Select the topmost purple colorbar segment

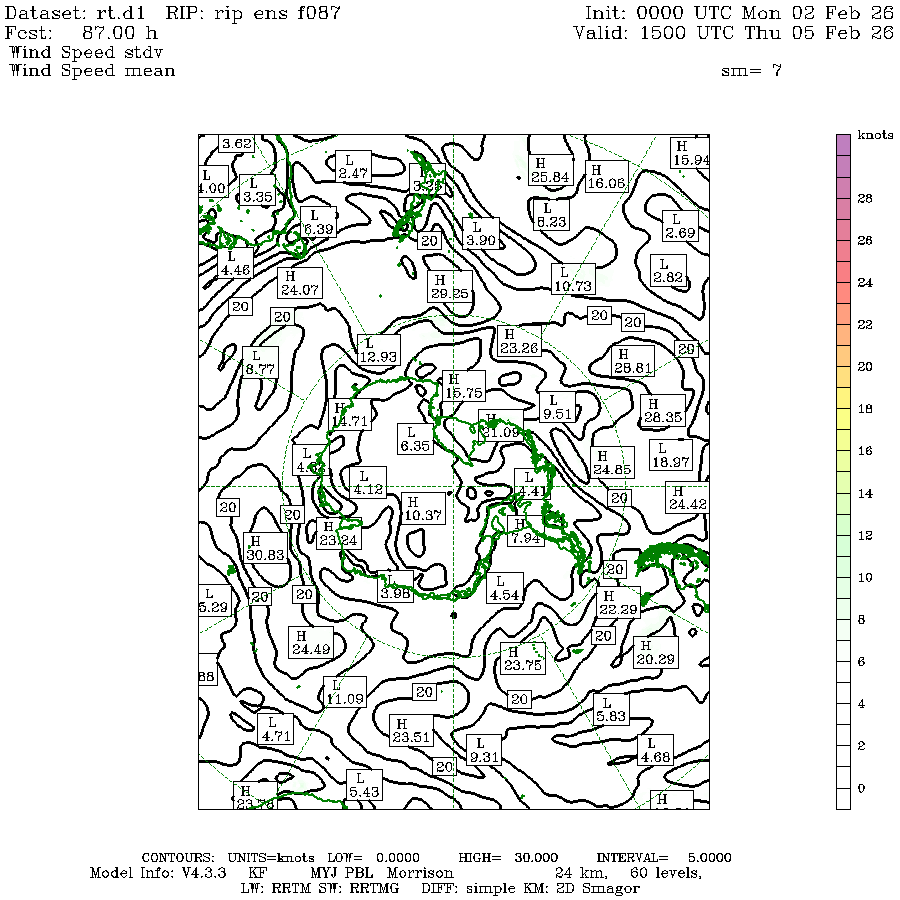843,146
